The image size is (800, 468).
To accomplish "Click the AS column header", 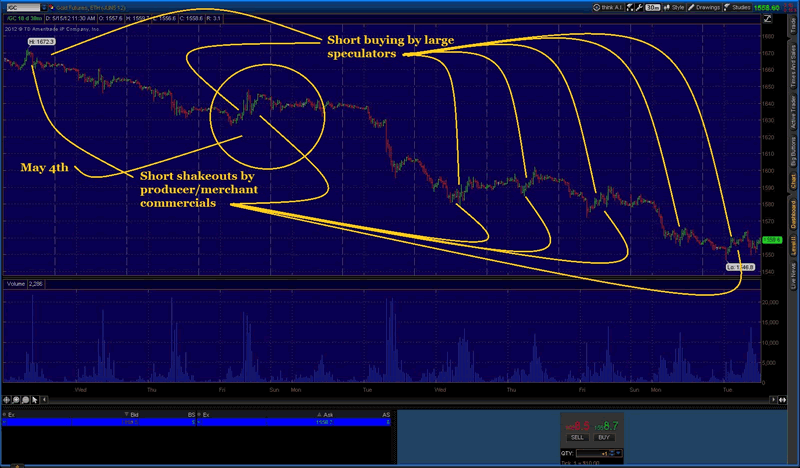I will click(386, 414).
